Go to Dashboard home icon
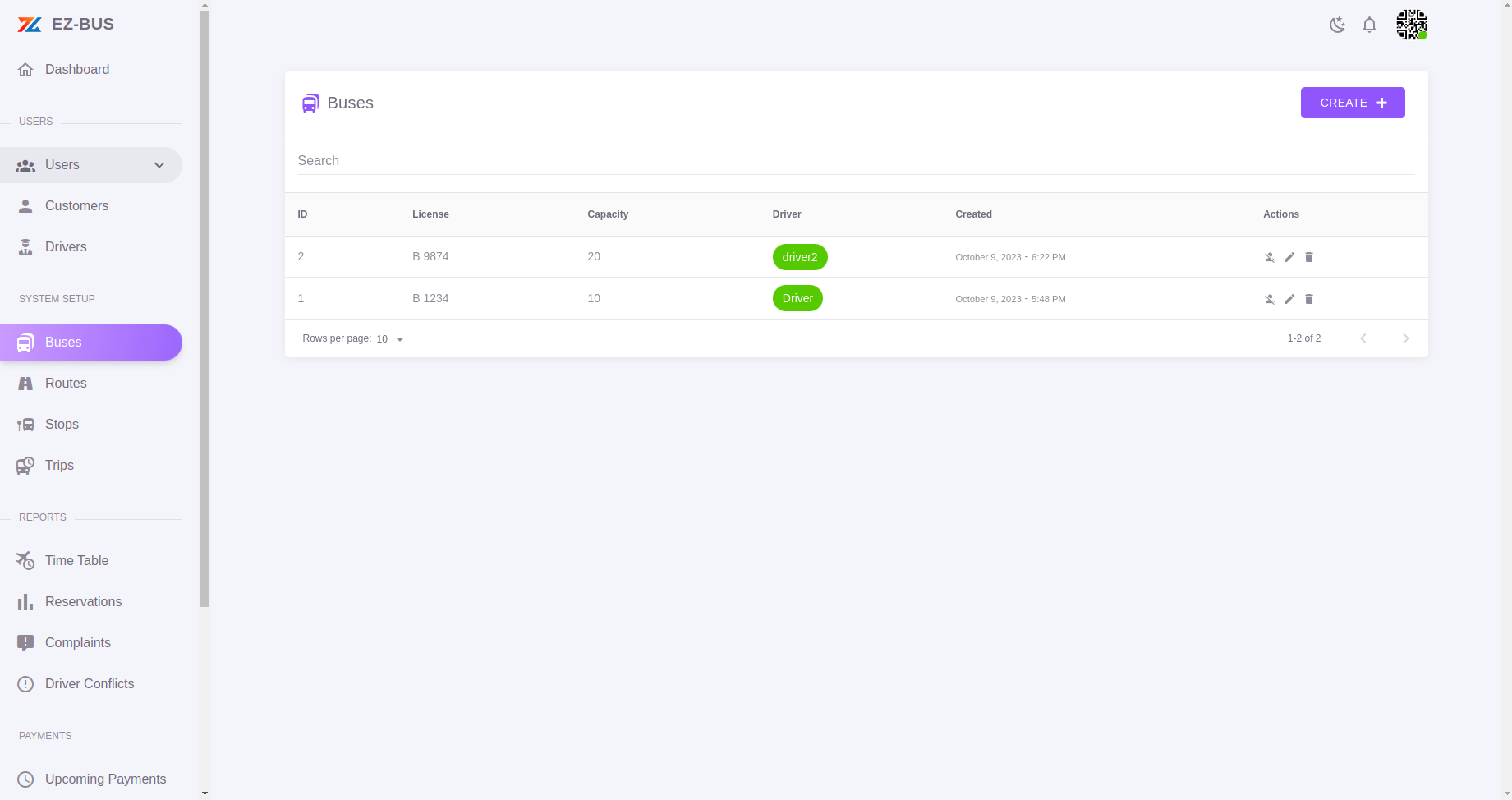The width and height of the screenshot is (1512, 800). pyautogui.click(x=25, y=70)
